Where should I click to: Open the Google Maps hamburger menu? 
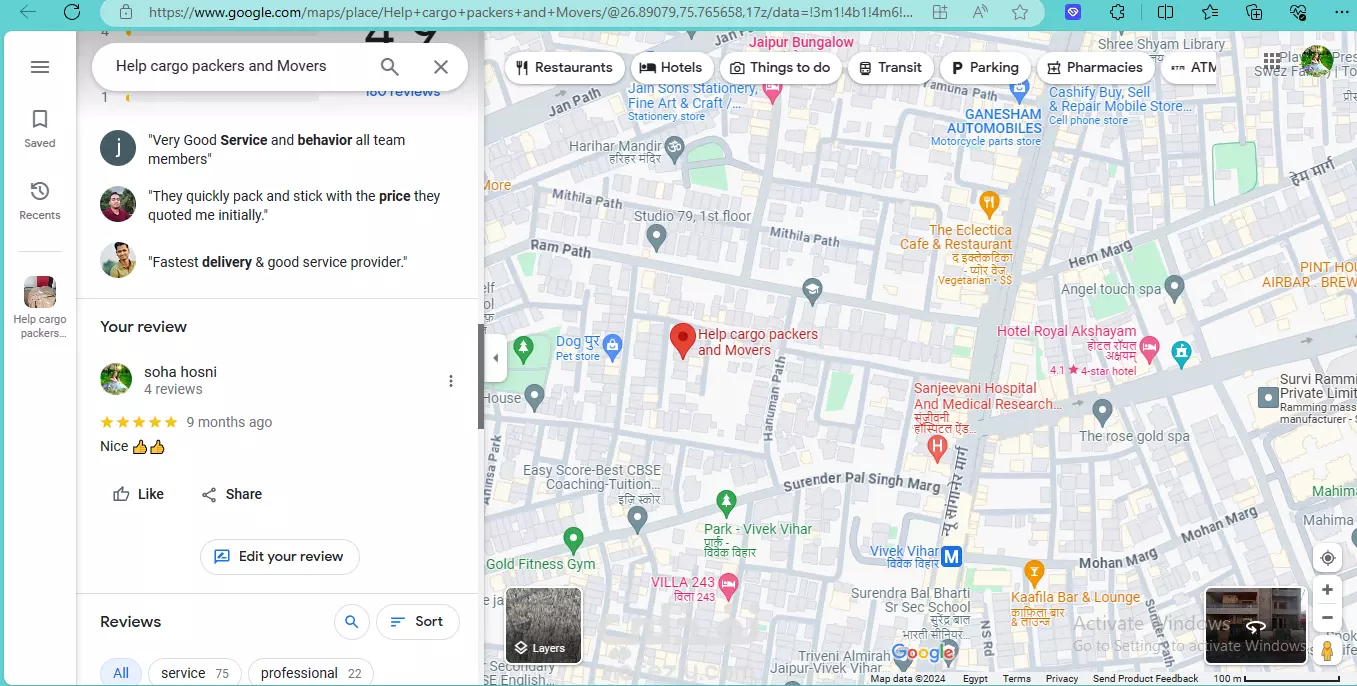click(x=40, y=67)
